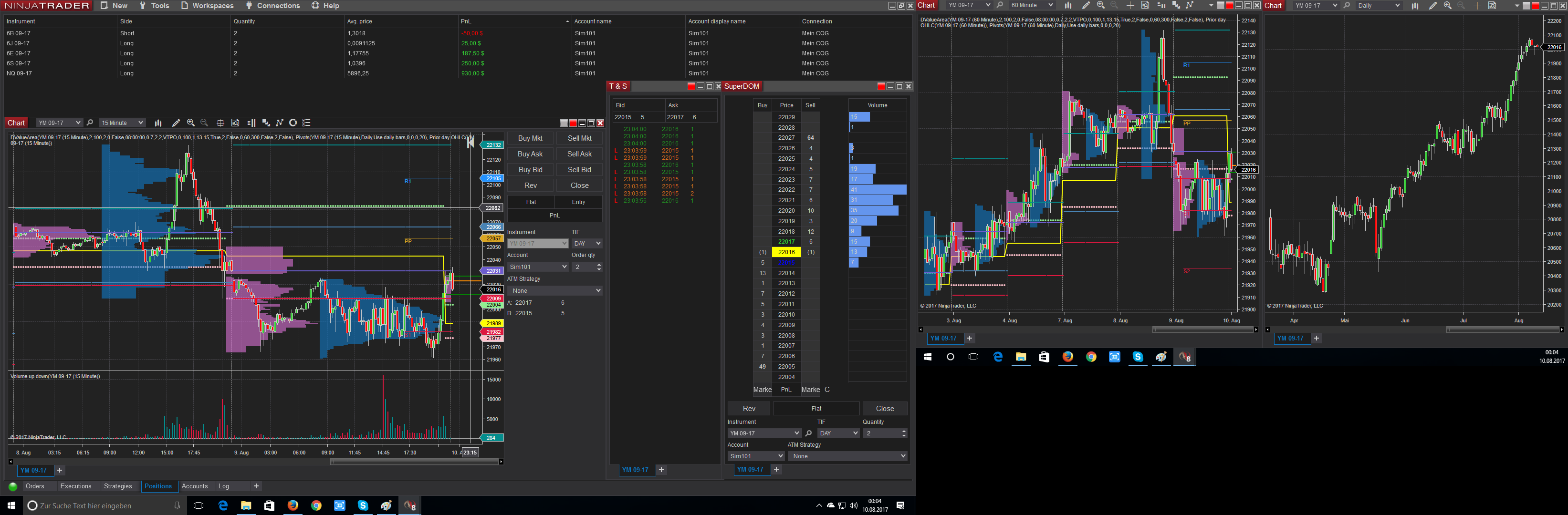Screen dimensions: 1568x515
Task: Toggle Chart Trader icon in 15 Minute chart
Action: pos(251,123)
